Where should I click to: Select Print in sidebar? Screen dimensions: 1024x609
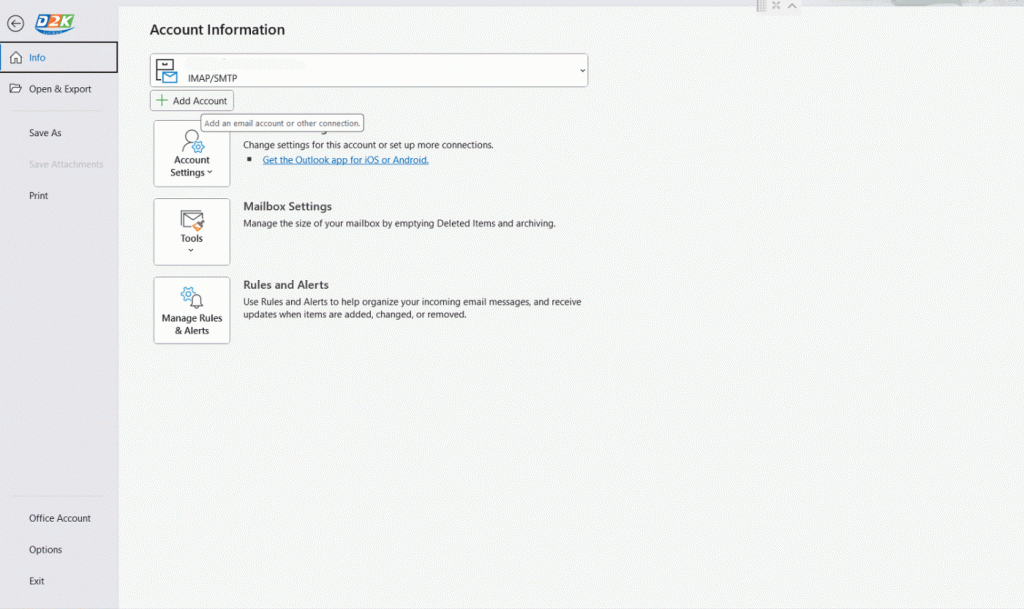(39, 195)
